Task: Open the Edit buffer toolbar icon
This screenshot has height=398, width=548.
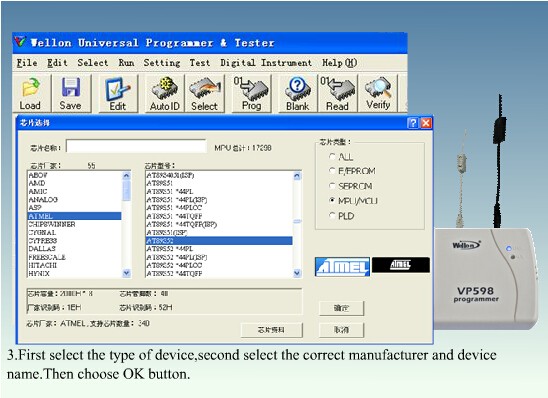Action: click(x=118, y=93)
